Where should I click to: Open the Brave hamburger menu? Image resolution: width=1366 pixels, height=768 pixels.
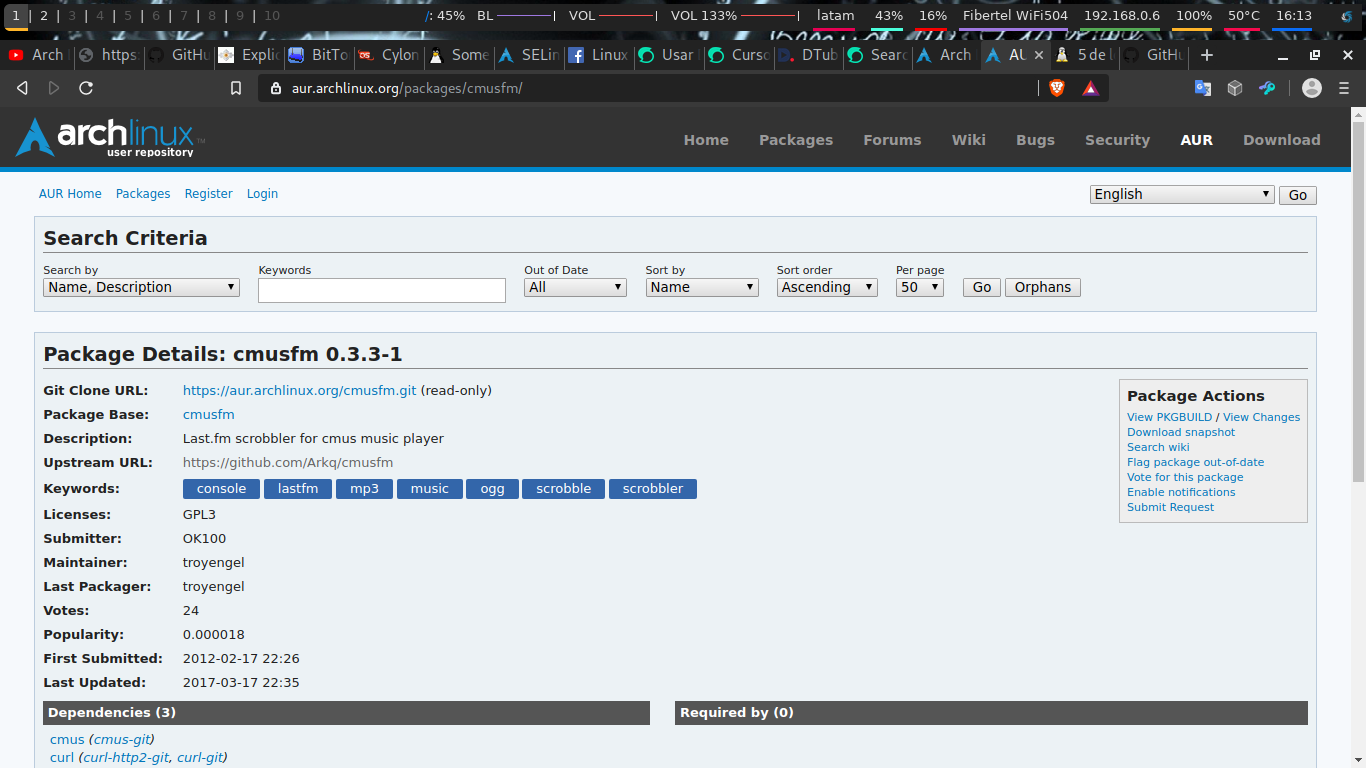pyautogui.click(x=1344, y=88)
